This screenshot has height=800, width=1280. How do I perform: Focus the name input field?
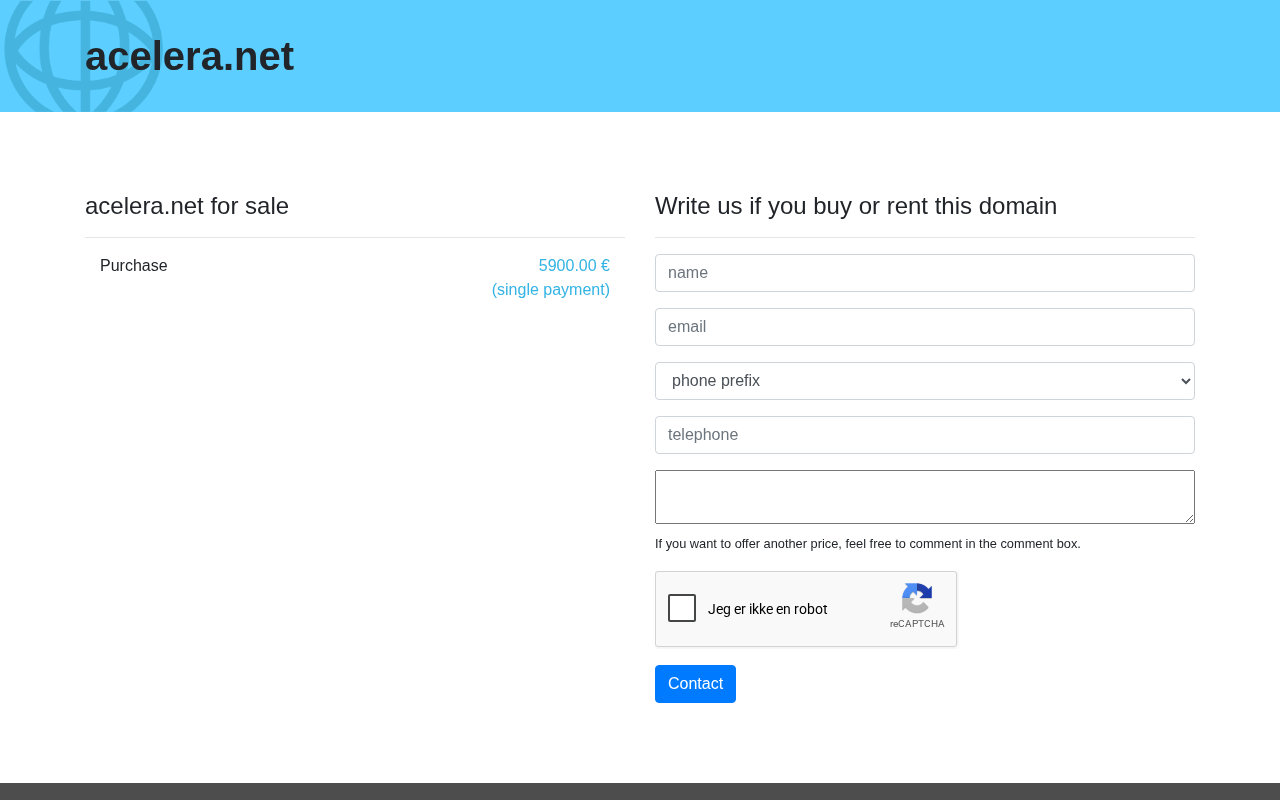click(925, 273)
